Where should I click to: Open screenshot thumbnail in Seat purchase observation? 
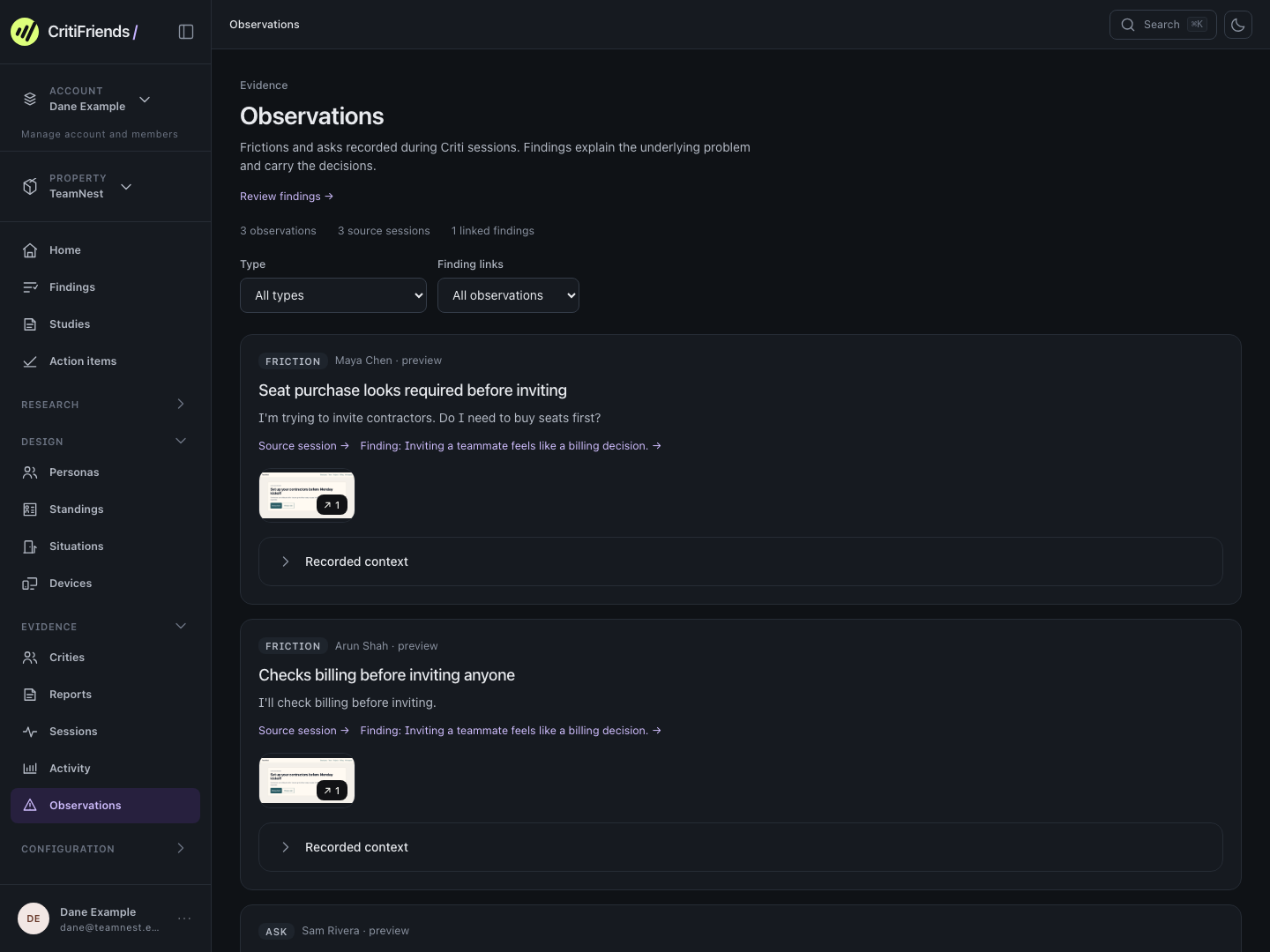tap(307, 495)
